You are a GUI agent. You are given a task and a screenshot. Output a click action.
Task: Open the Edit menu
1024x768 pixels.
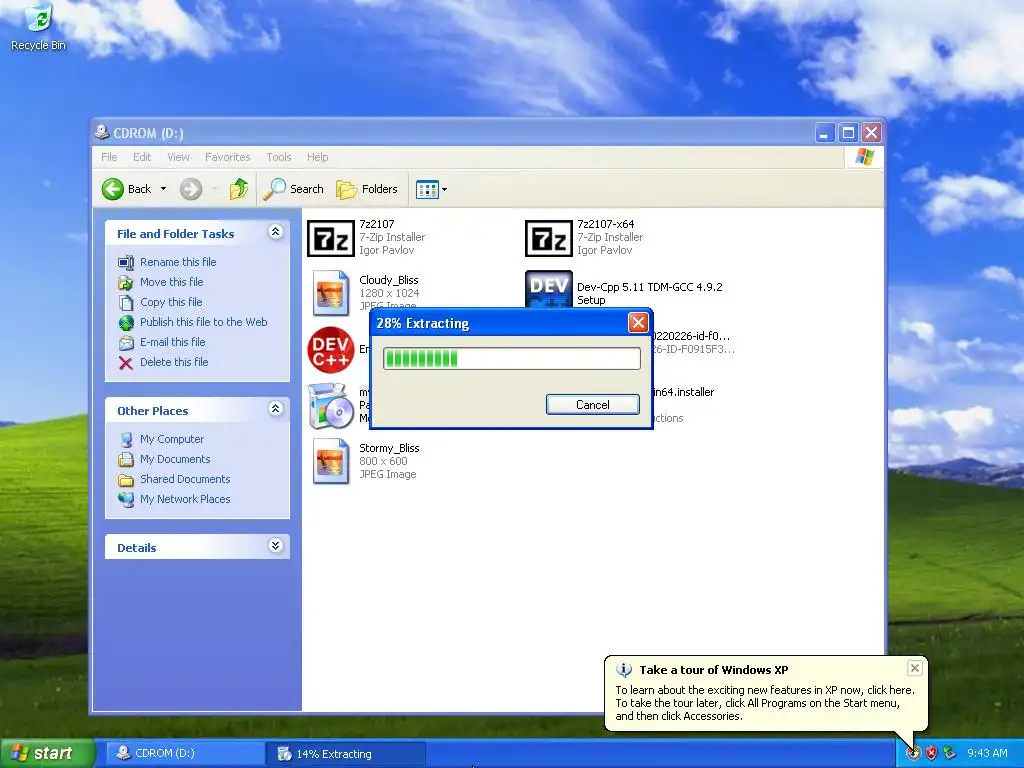[x=142, y=157]
